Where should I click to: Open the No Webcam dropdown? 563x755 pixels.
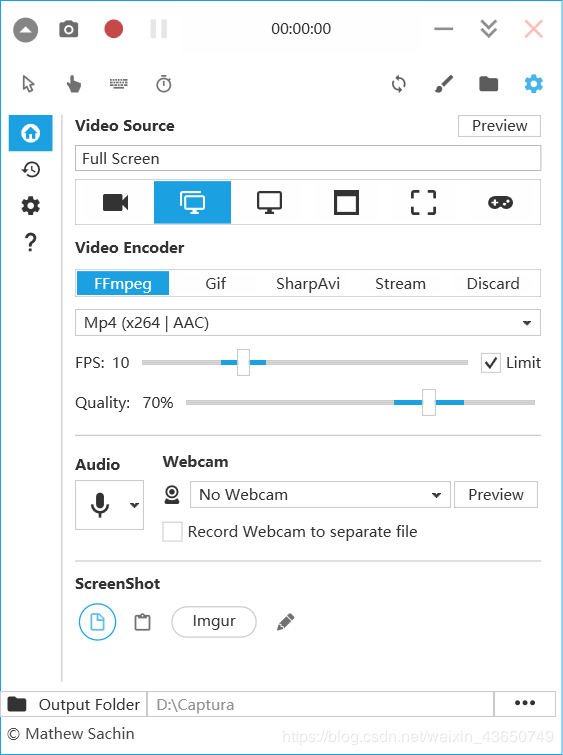[320, 495]
